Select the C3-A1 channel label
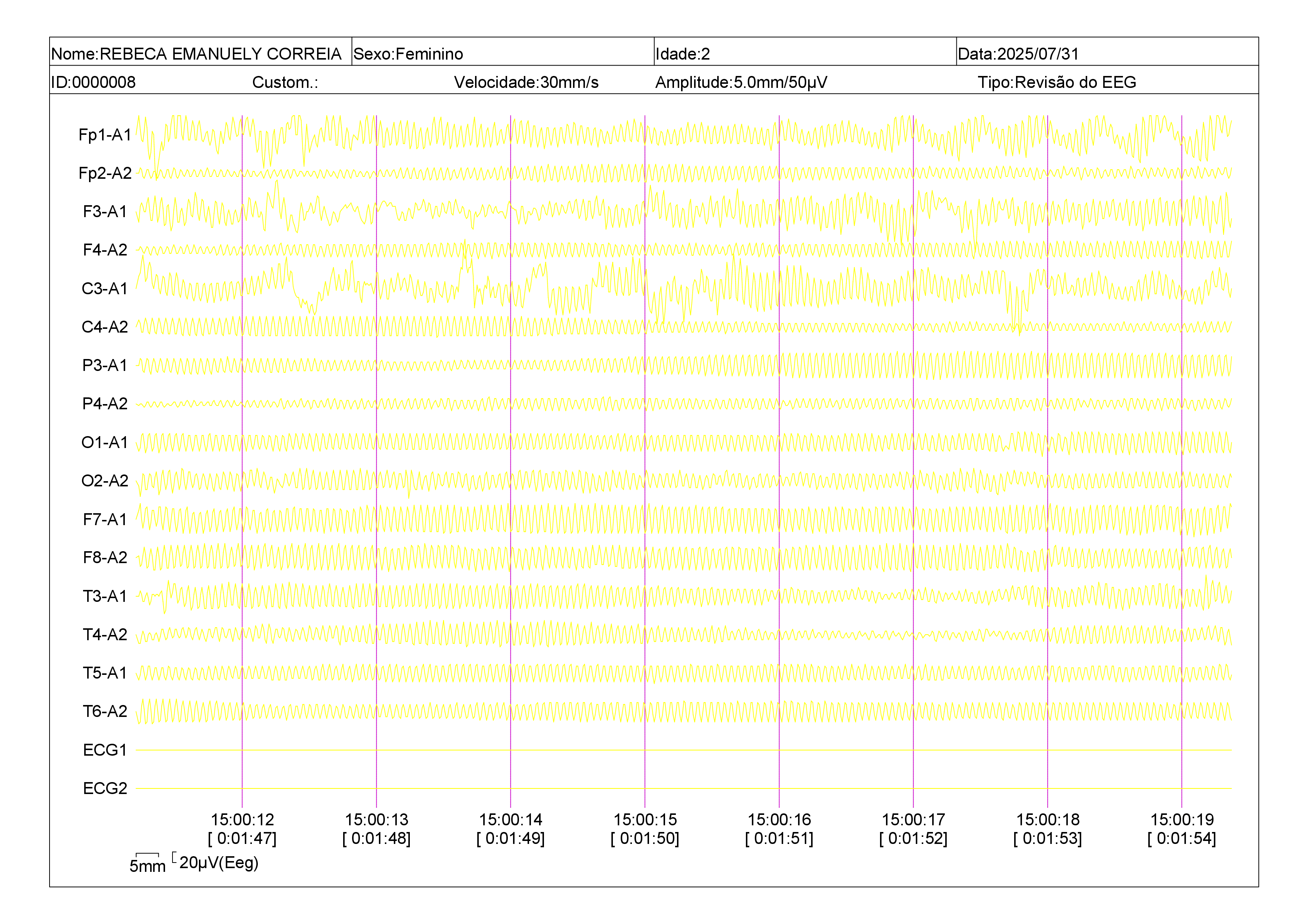 (x=105, y=289)
